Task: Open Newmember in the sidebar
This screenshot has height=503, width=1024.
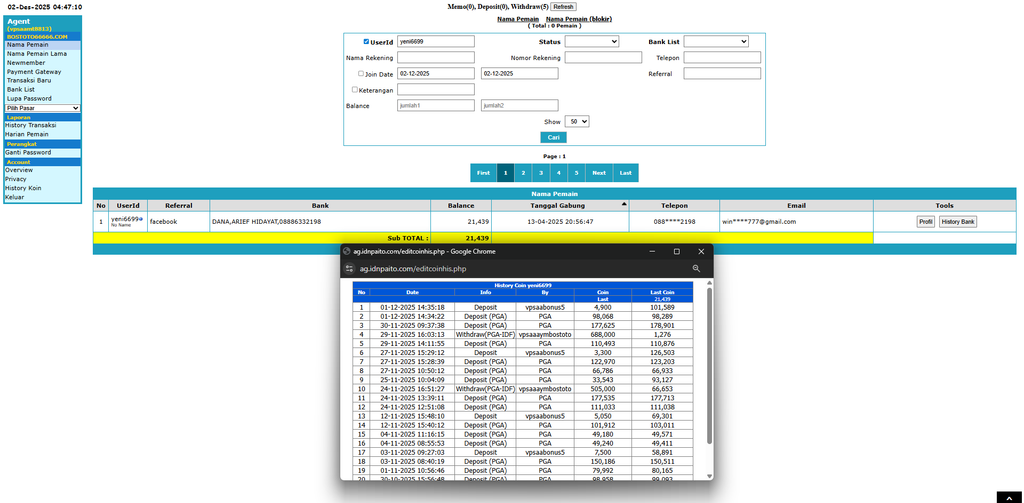Action: pyautogui.click(x=26, y=63)
